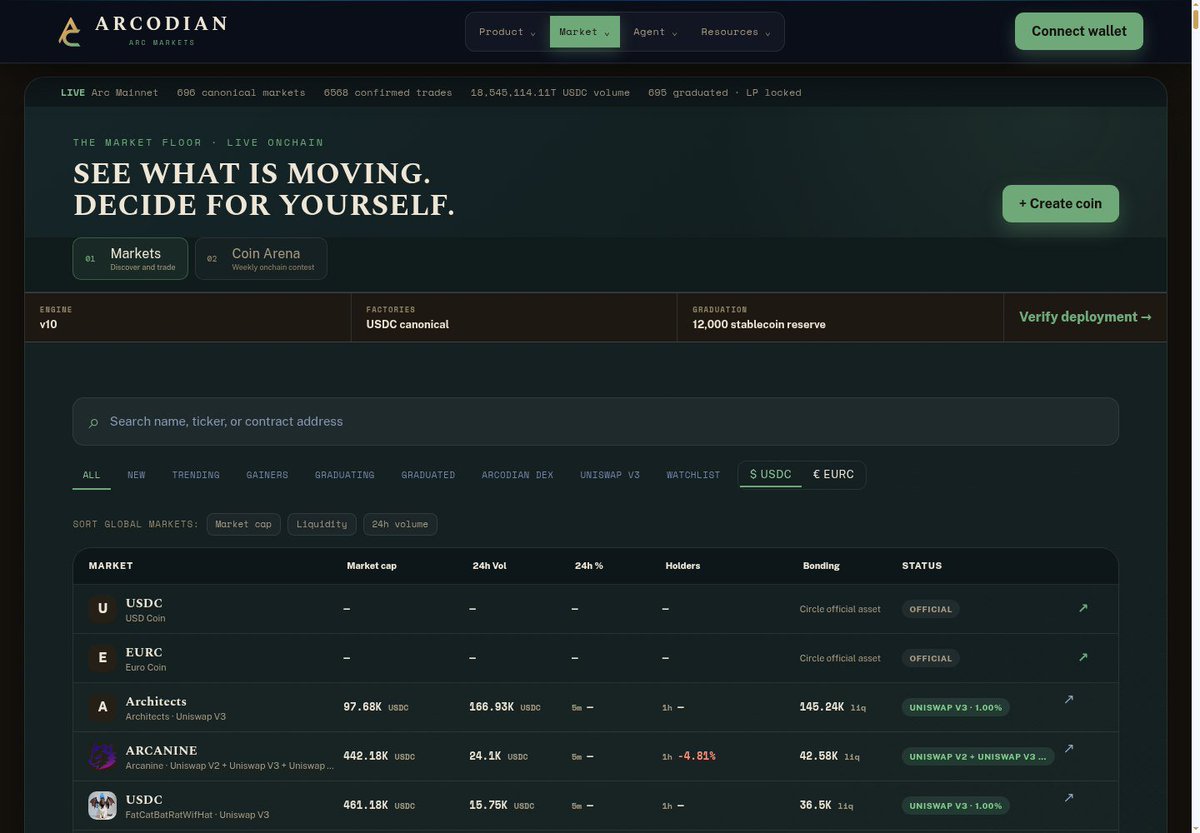
Task: Switch currency toggle to € EURC
Action: 833,474
